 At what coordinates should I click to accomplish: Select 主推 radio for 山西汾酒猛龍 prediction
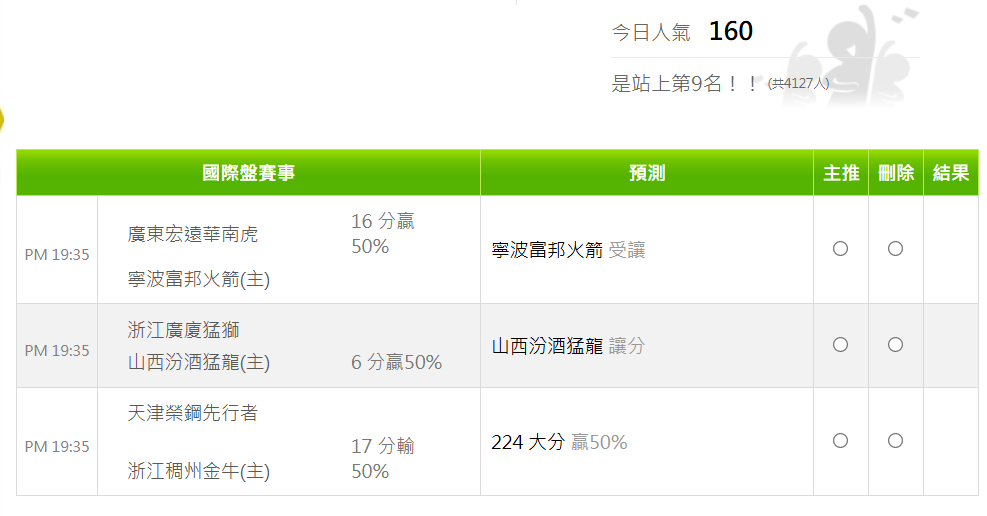[x=840, y=345]
